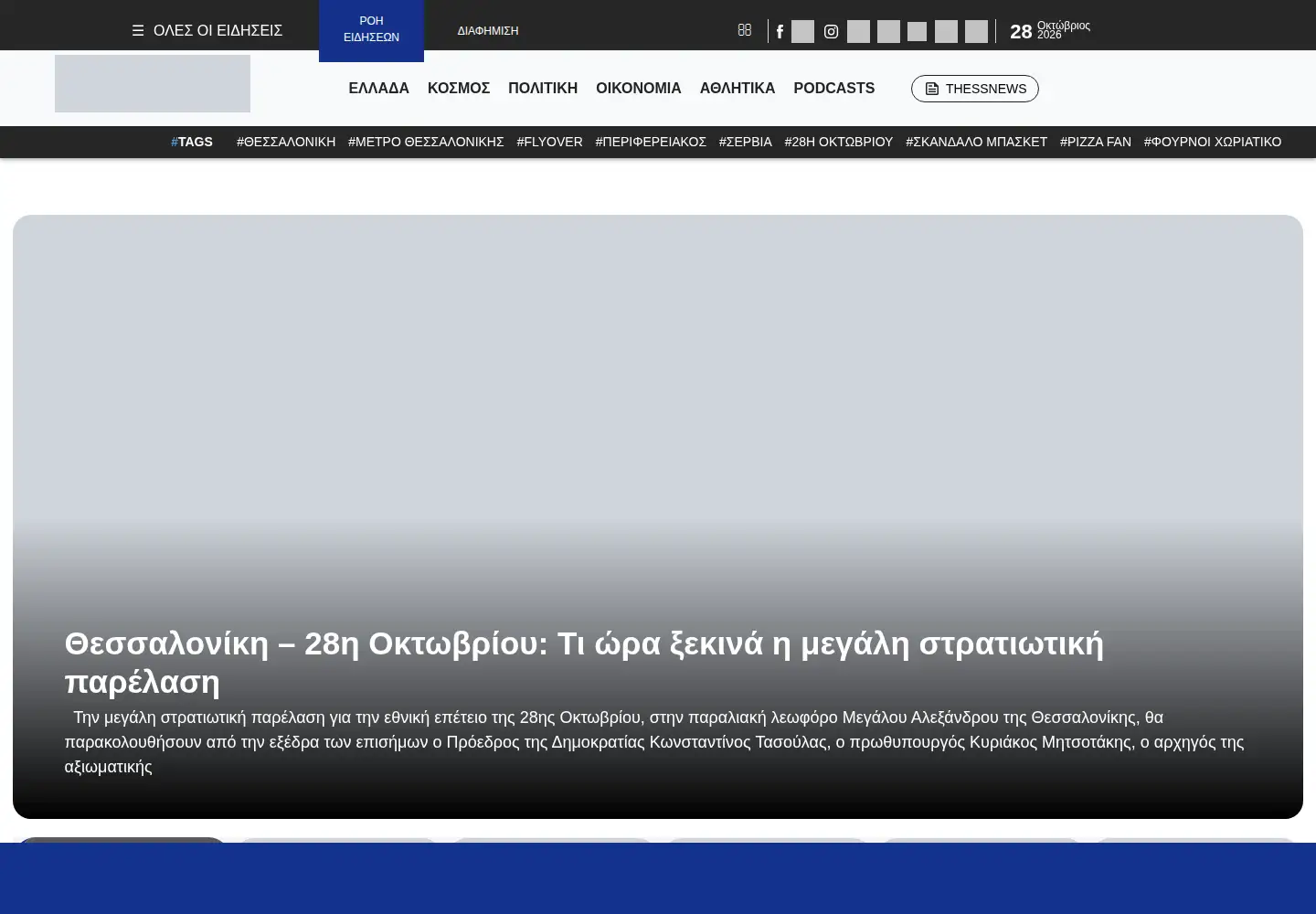This screenshot has width=1316, height=914.
Task: Open the #ΜΕΤΡΟ ΘΕΣΣΑΛΟΝΙΚΗΣ tag
Action: tap(426, 142)
